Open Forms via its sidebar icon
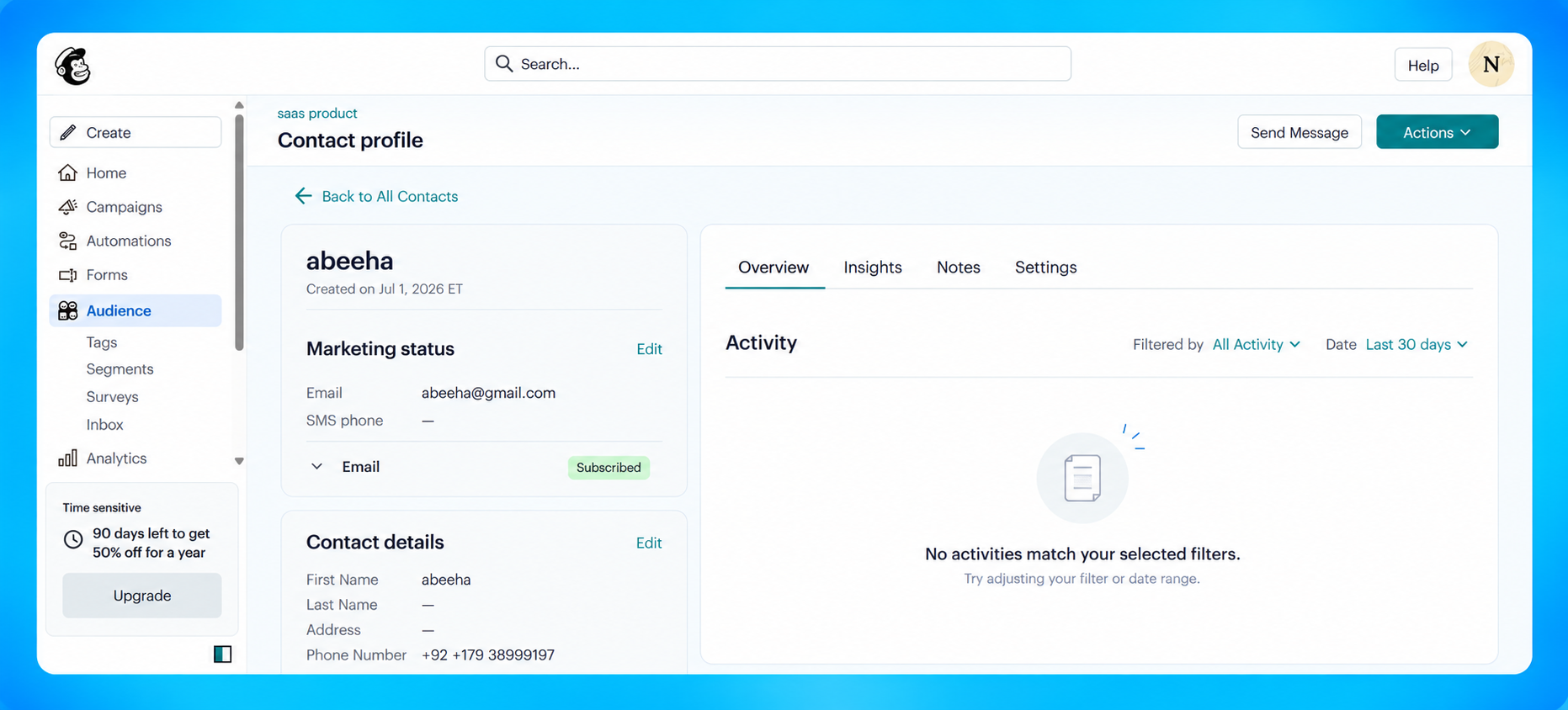Viewport: 1568px width, 710px height. [68, 275]
